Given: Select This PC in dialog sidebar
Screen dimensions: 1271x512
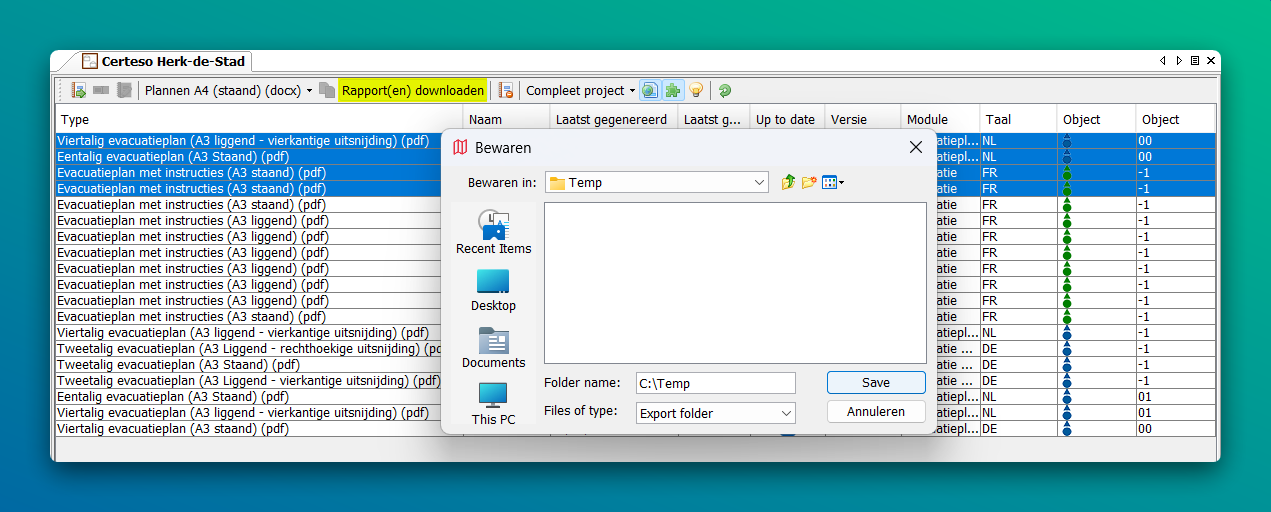Looking at the screenshot, I should (493, 404).
